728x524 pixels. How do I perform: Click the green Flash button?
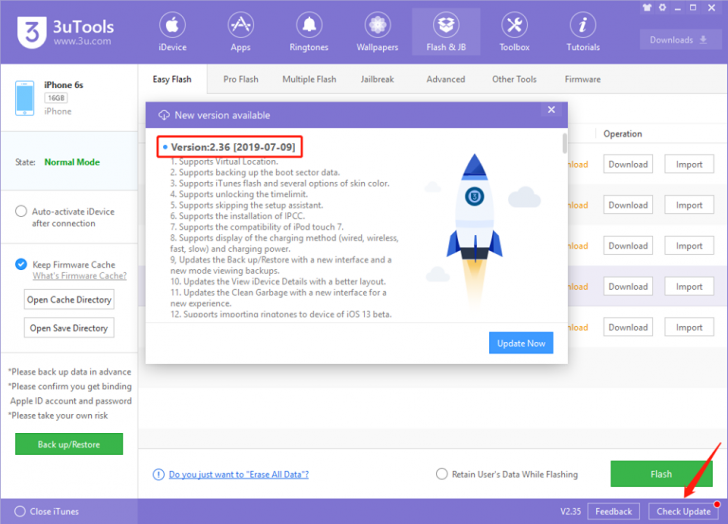click(661, 474)
